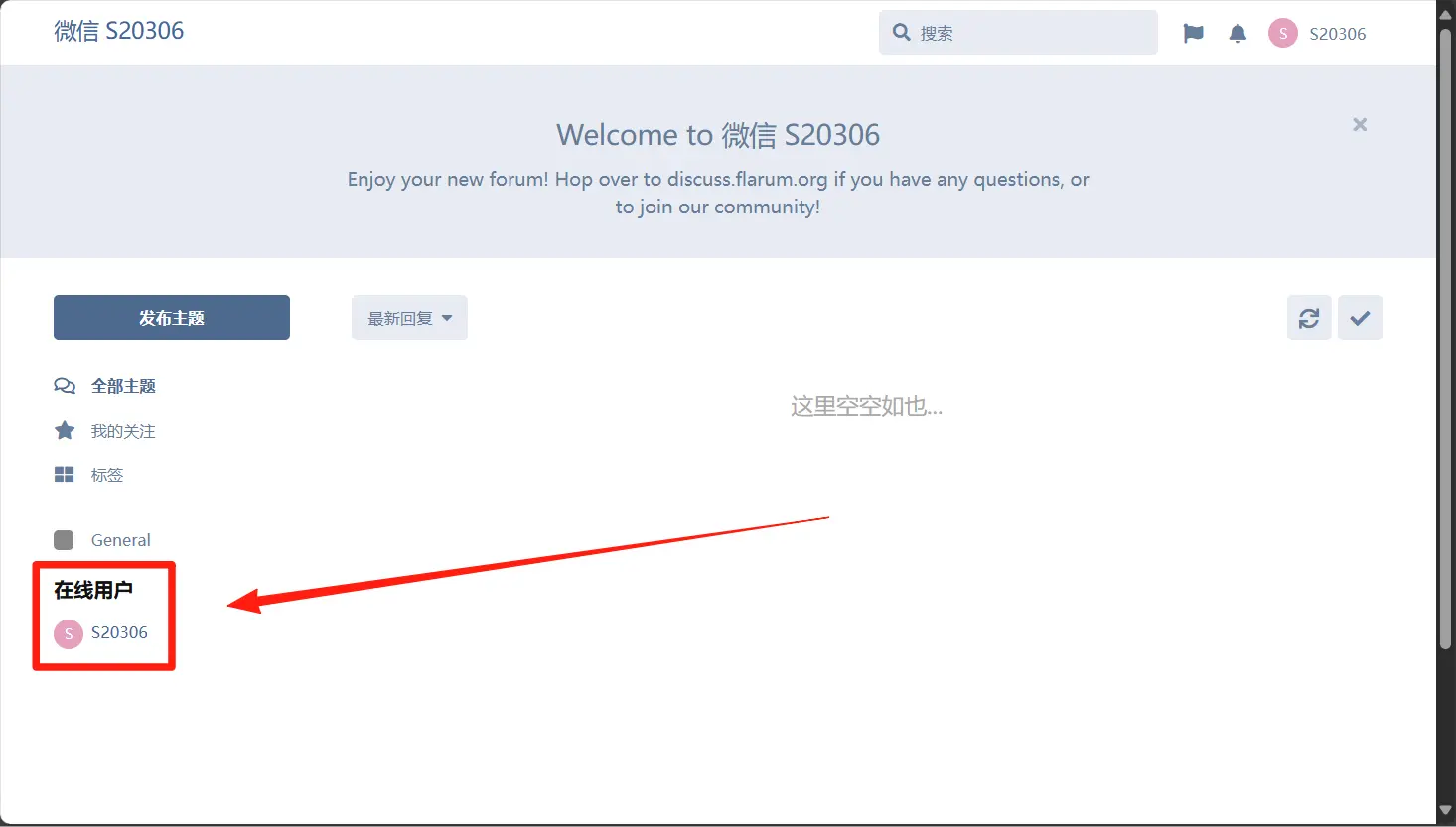
Task: Focus the 搜索 search field
Action: (x=1033, y=33)
